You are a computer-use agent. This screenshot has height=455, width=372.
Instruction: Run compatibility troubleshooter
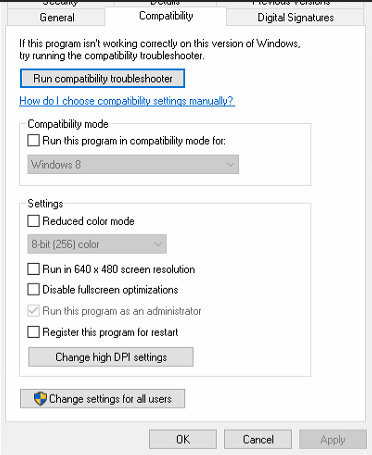(x=102, y=78)
